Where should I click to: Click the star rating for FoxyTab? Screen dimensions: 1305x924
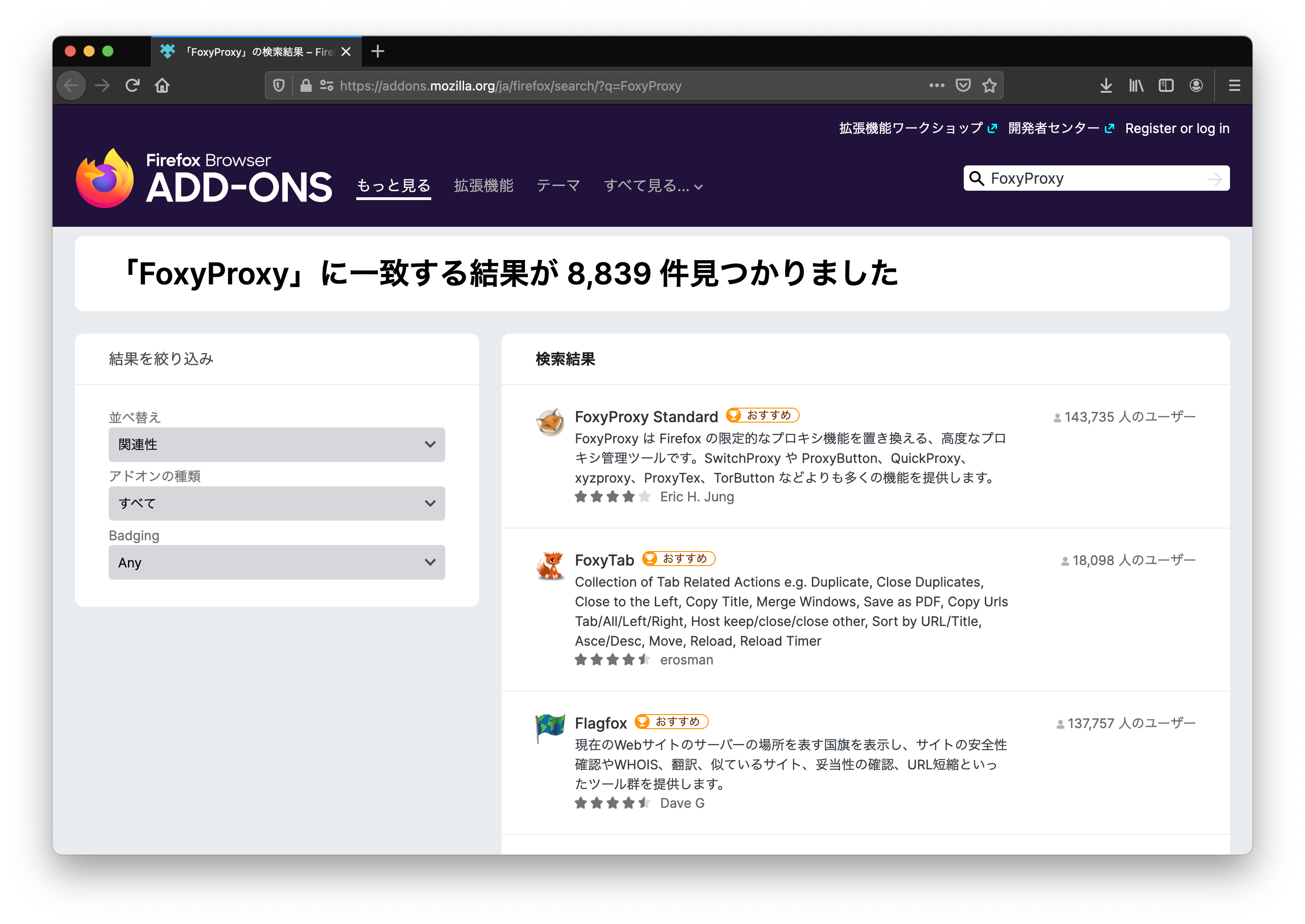click(x=613, y=660)
